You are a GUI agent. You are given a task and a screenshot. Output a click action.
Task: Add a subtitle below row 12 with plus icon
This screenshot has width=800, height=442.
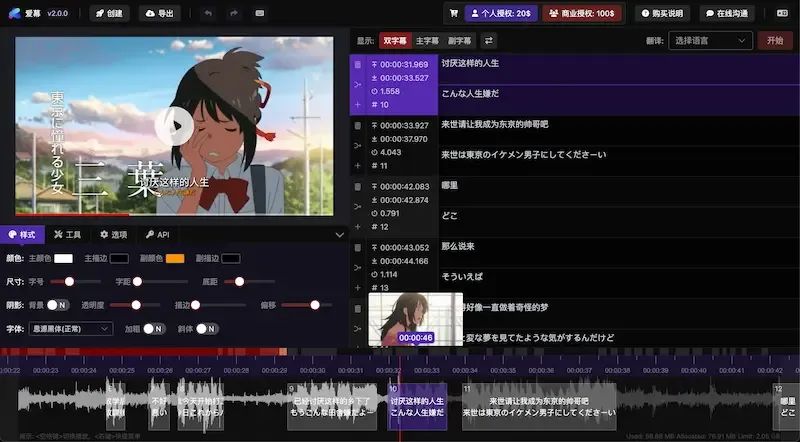358,227
